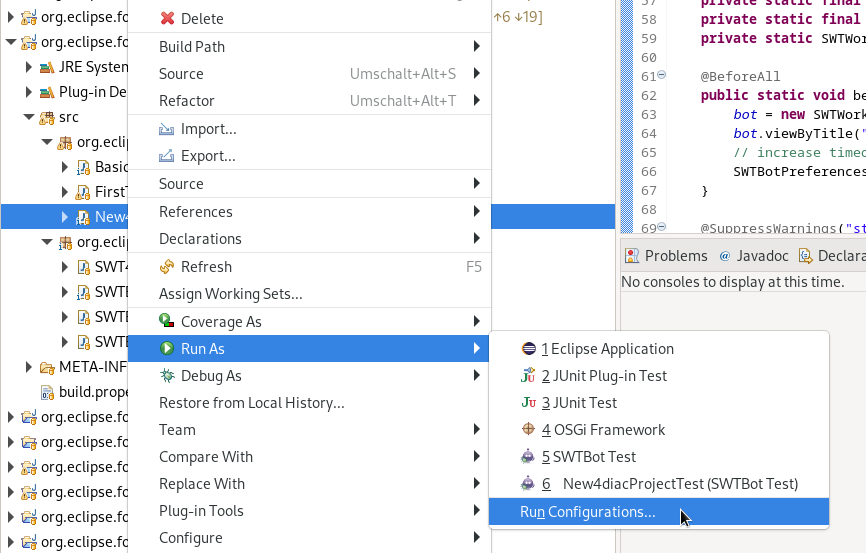Click the red Delete icon
This screenshot has height=553, width=866.
pyautogui.click(x=167, y=19)
